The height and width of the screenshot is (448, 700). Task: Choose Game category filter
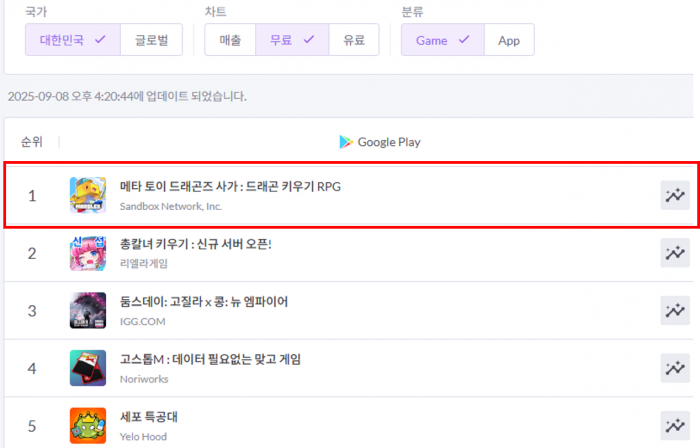[x=442, y=40]
